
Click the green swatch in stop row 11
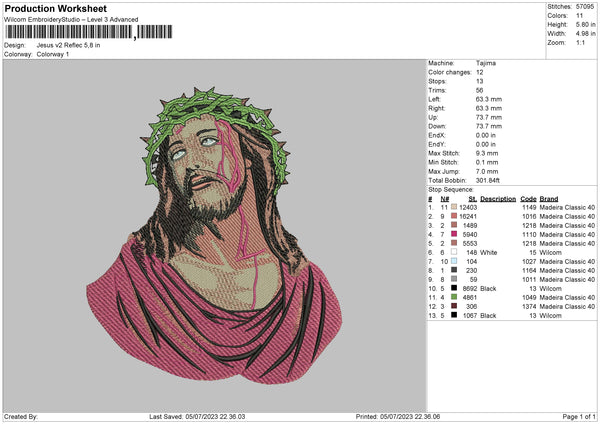(454, 297)
